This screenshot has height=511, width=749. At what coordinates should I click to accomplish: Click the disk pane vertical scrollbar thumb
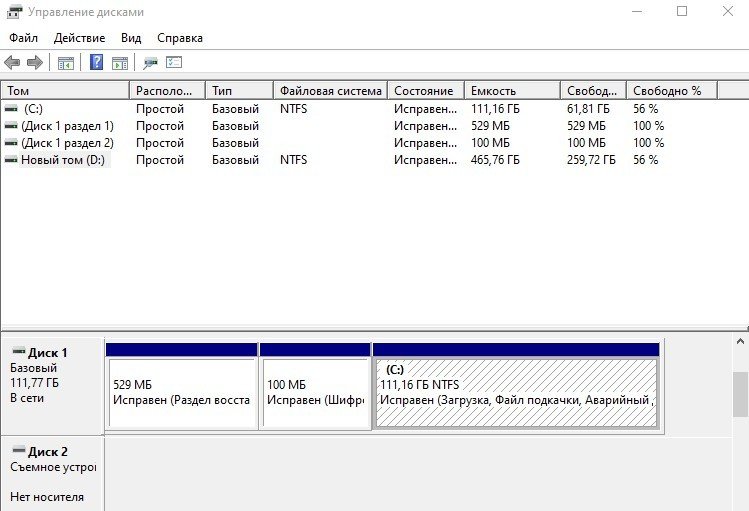740,394
